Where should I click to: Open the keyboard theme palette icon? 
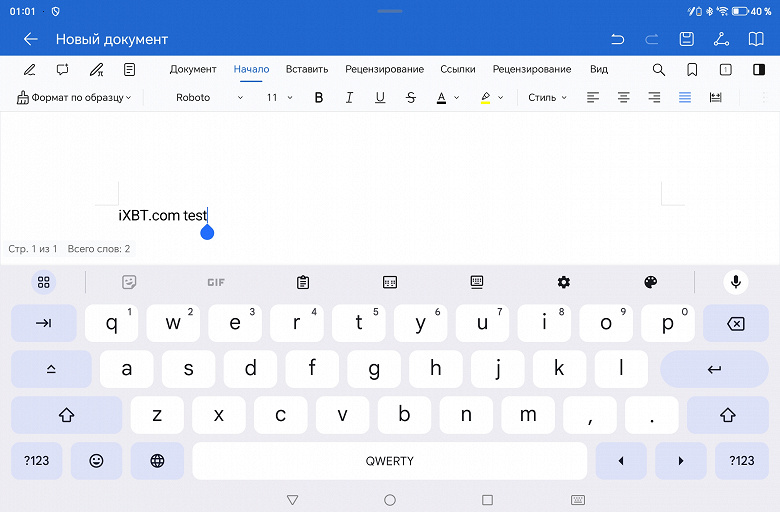click(x=651, y=282)
